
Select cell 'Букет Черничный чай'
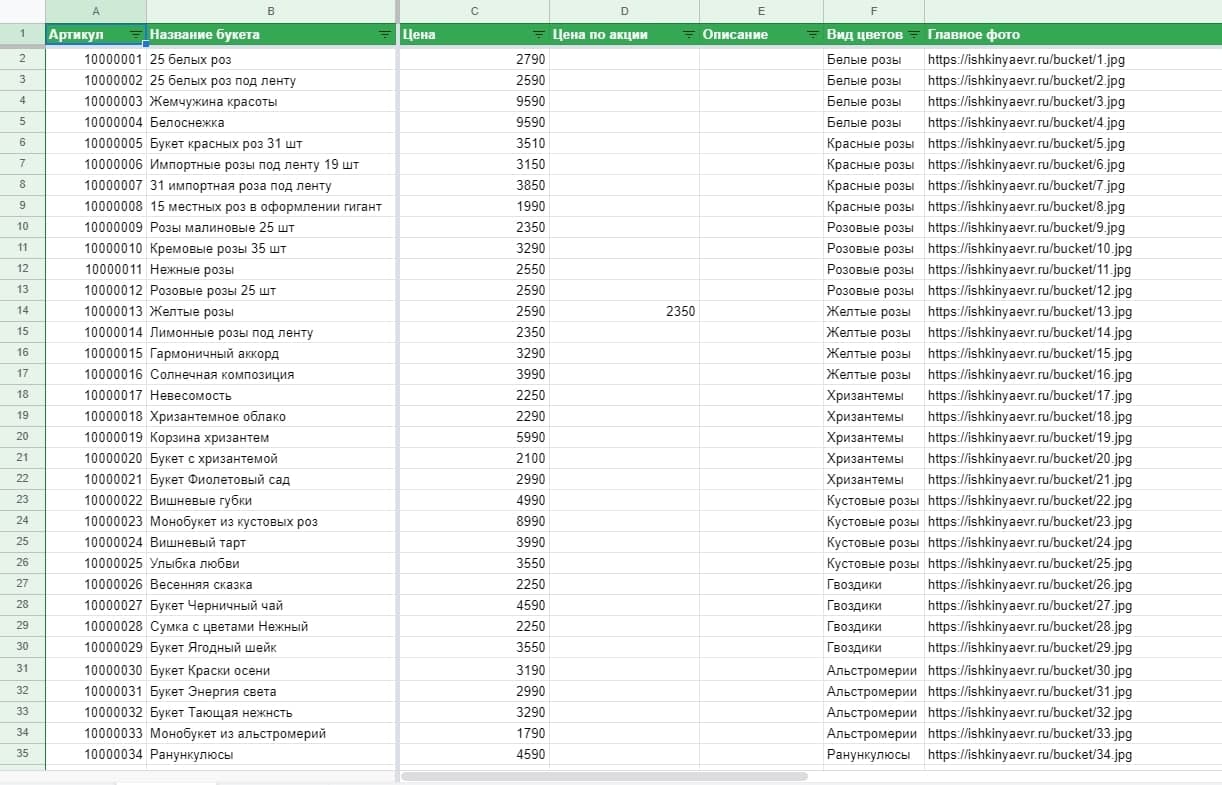271,606
